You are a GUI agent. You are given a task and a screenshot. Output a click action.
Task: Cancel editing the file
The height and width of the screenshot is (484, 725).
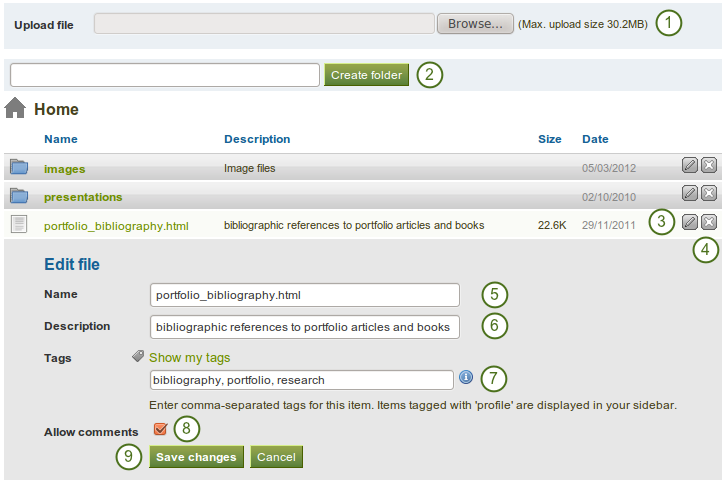pyautogui.click(x=276, y=457)
